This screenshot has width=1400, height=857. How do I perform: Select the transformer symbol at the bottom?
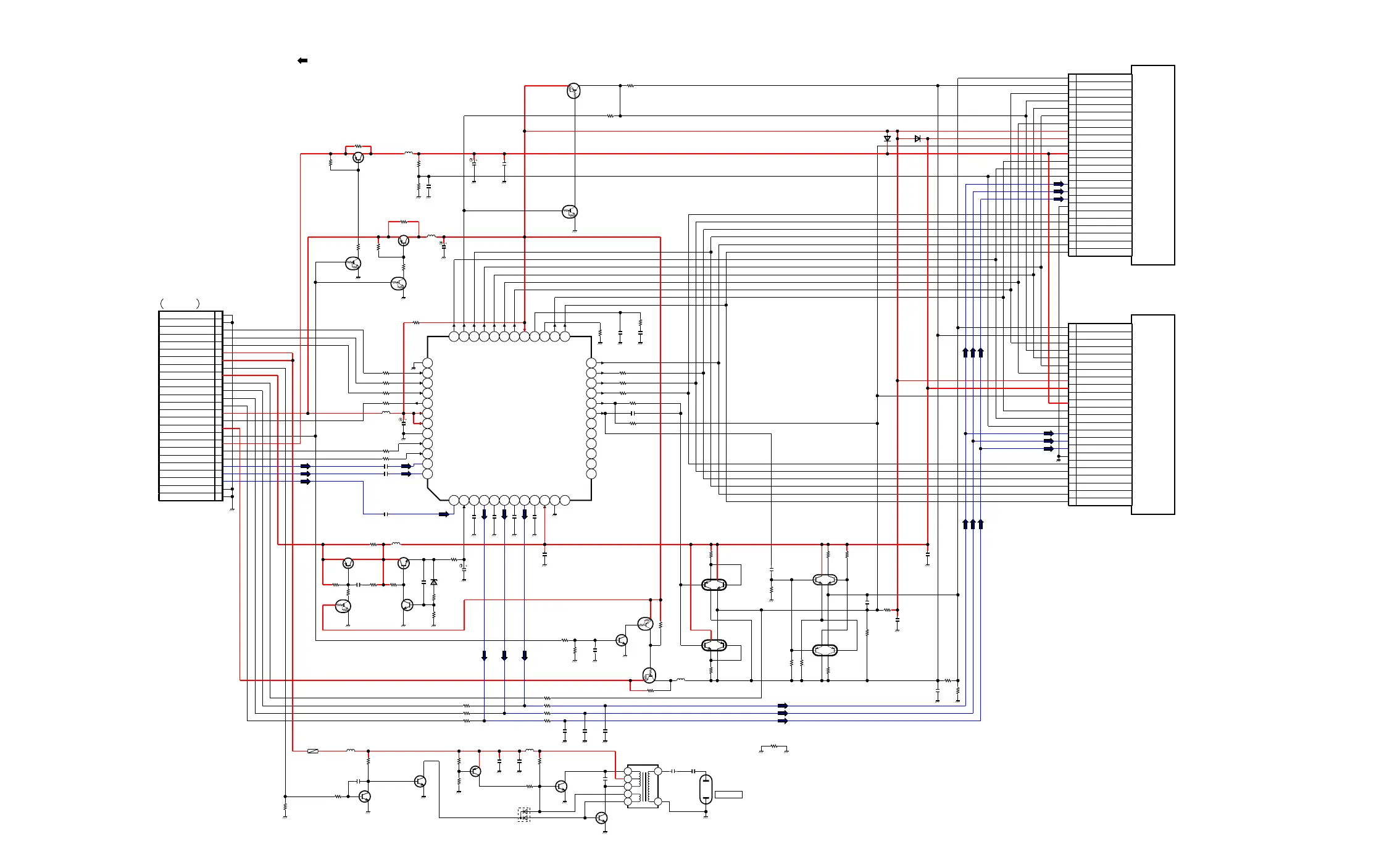pyautogui.click(x=643, y=787)
